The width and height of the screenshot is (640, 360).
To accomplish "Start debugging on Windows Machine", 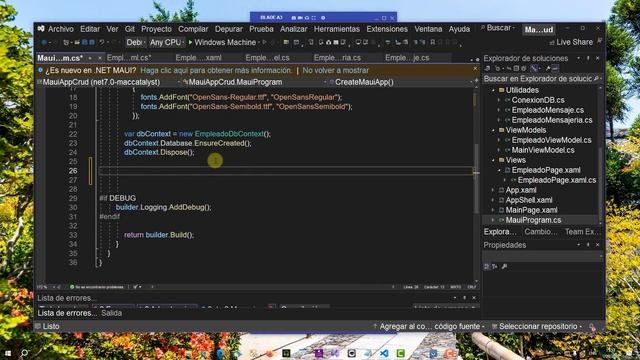I will point(222,42).
